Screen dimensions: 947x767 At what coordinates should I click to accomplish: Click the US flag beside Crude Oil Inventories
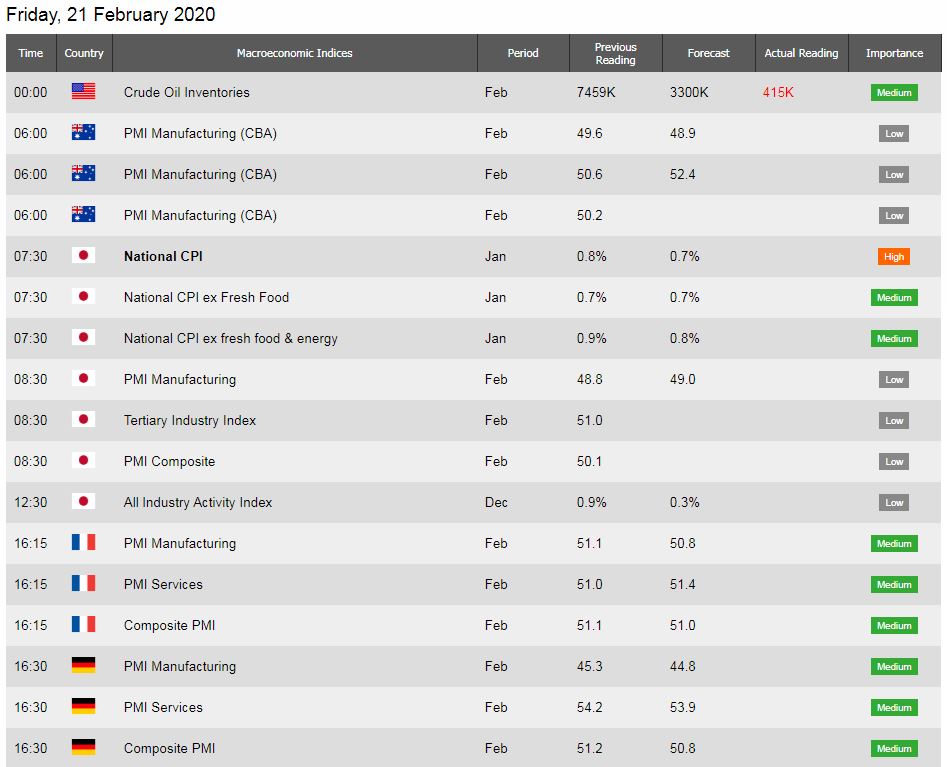[83, 91]
